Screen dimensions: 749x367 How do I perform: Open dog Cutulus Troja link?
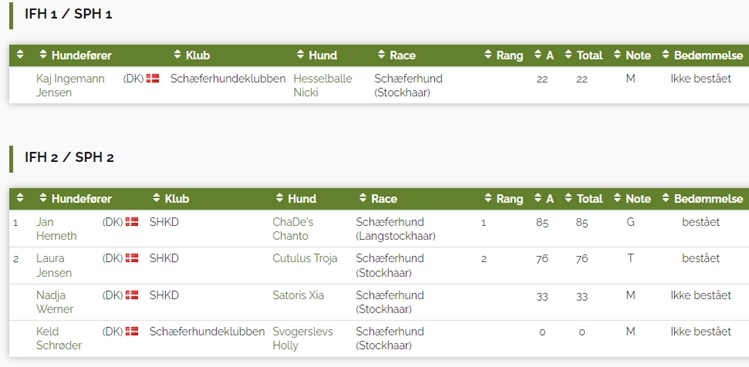pos(305,259)
